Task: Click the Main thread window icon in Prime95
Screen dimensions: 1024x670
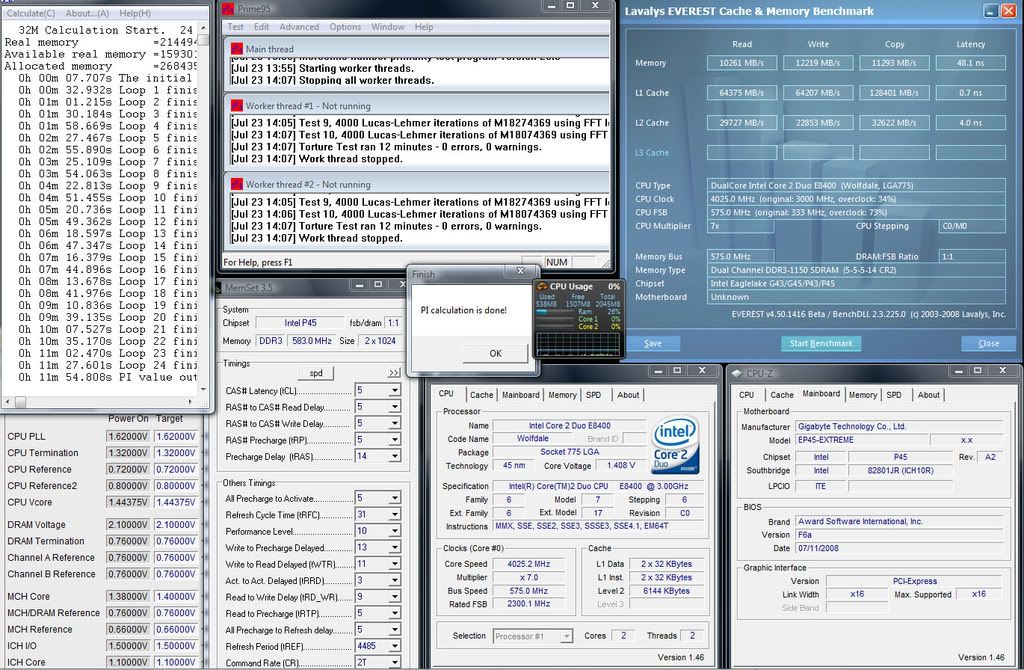Action: click(236, 48)
